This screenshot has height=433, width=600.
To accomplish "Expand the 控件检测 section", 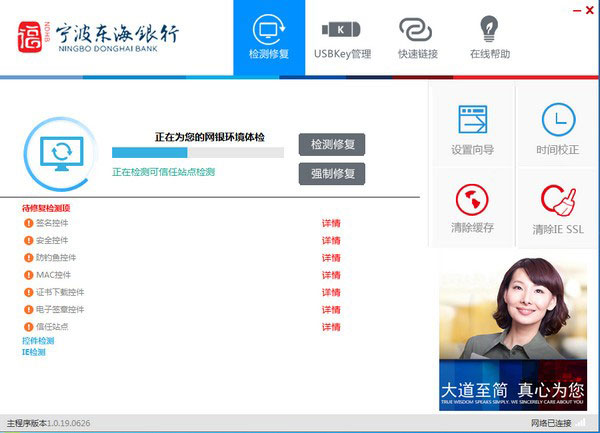I will pos(38,341).
